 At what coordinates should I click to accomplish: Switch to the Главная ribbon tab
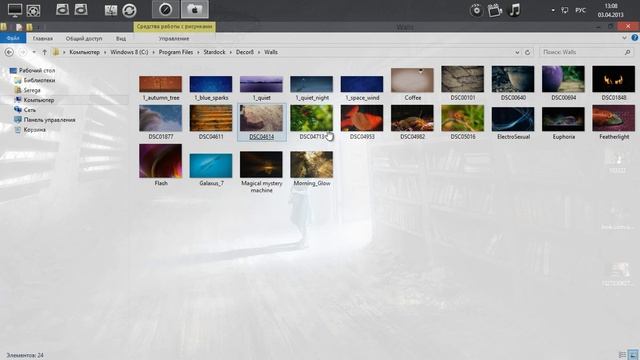click(43, 38)
